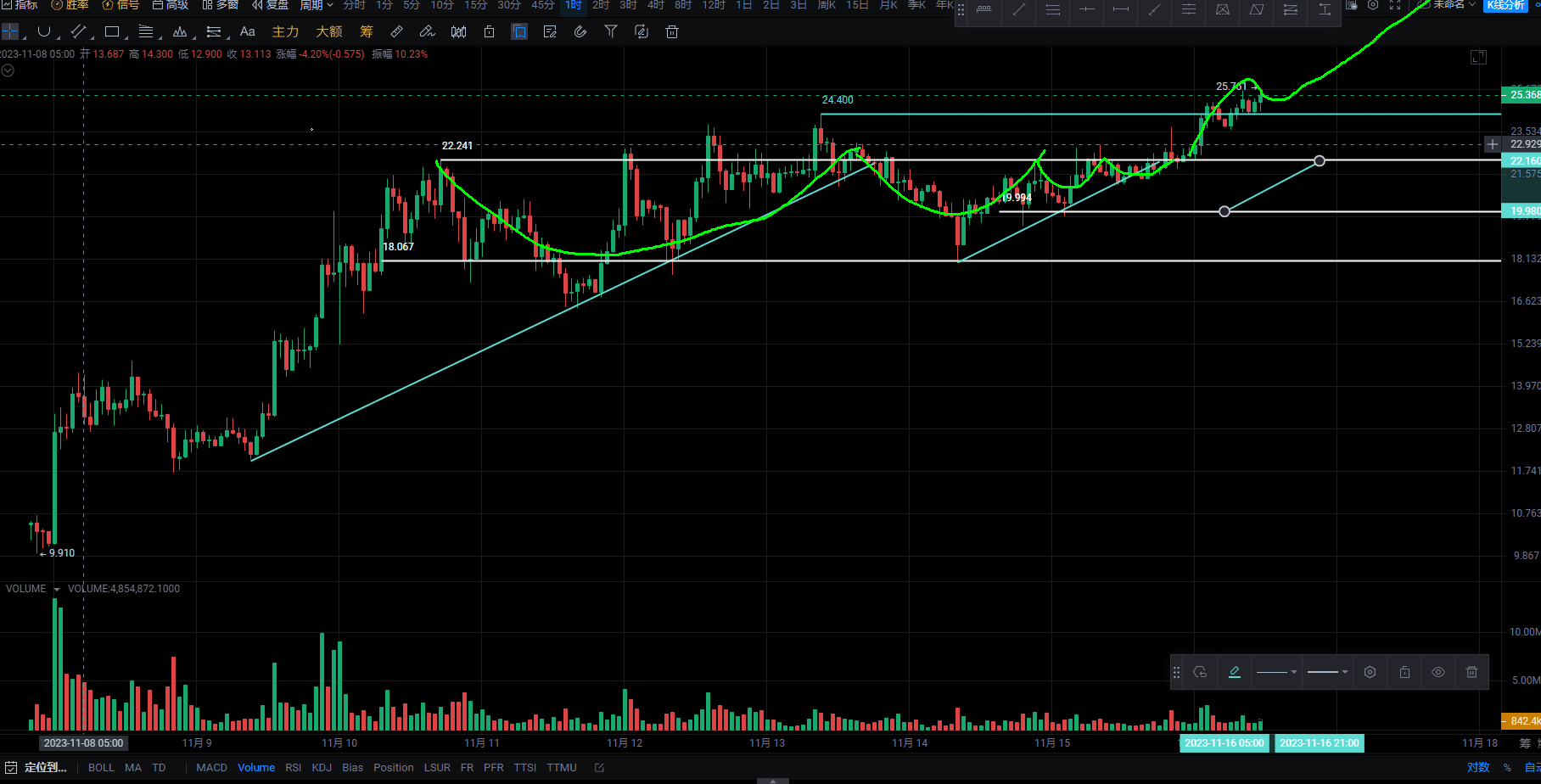The image size is (1541, 784).
Task: Switch to the 4时 timeframe
Action: (x=656, y=5)
